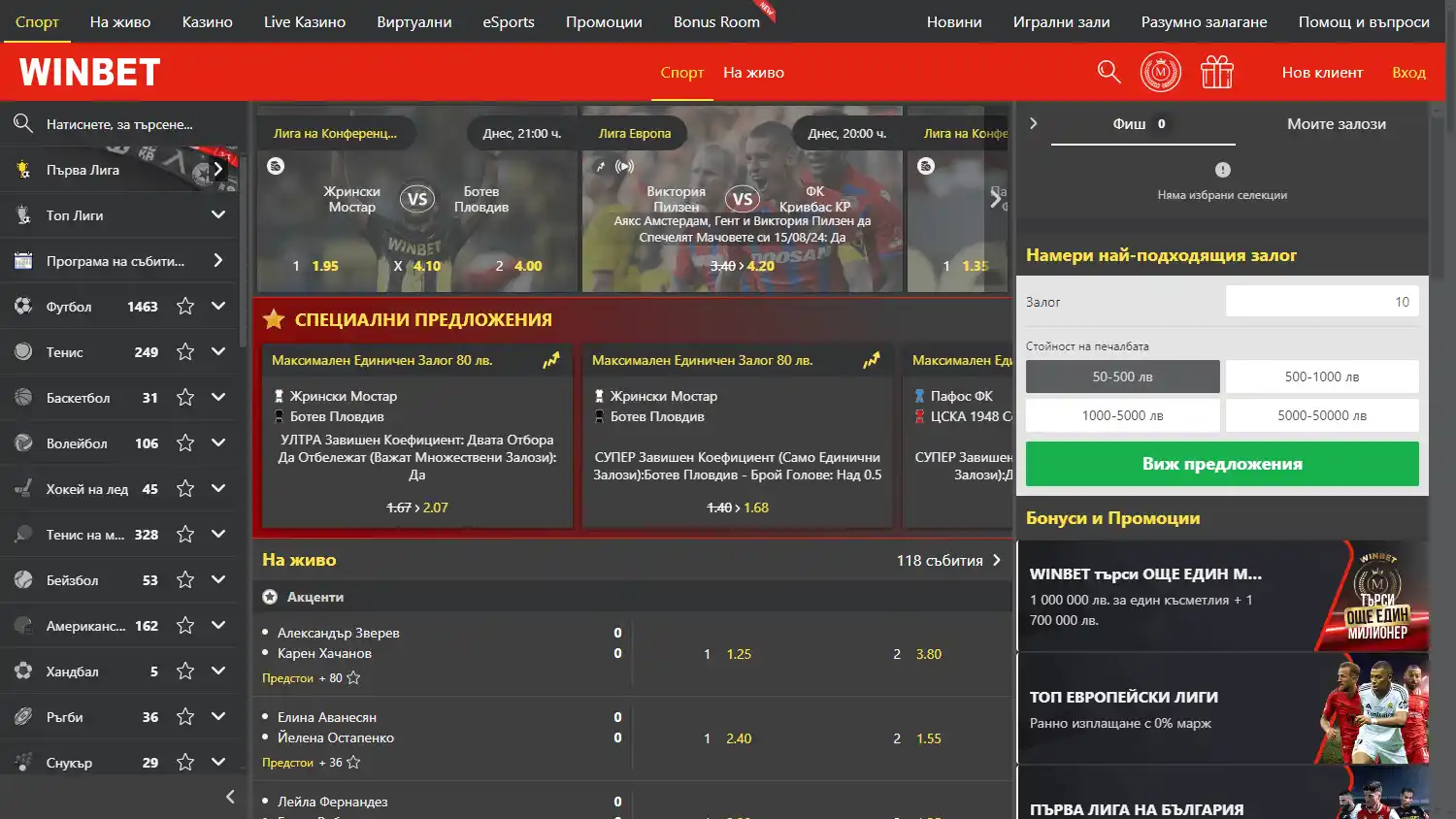Select the 5000-50000 лв winnings range

click(1322, 415)
